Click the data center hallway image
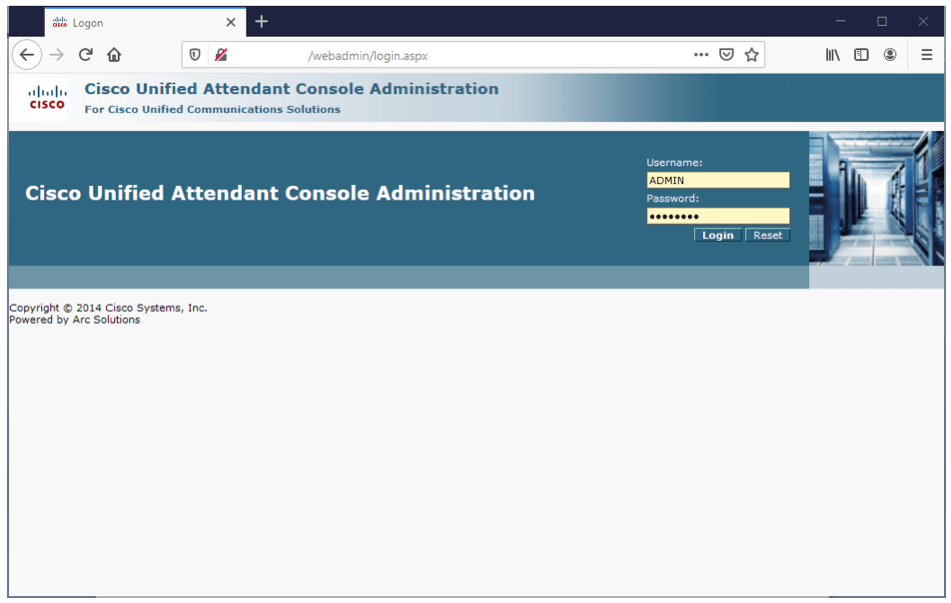 click(876, 198)
